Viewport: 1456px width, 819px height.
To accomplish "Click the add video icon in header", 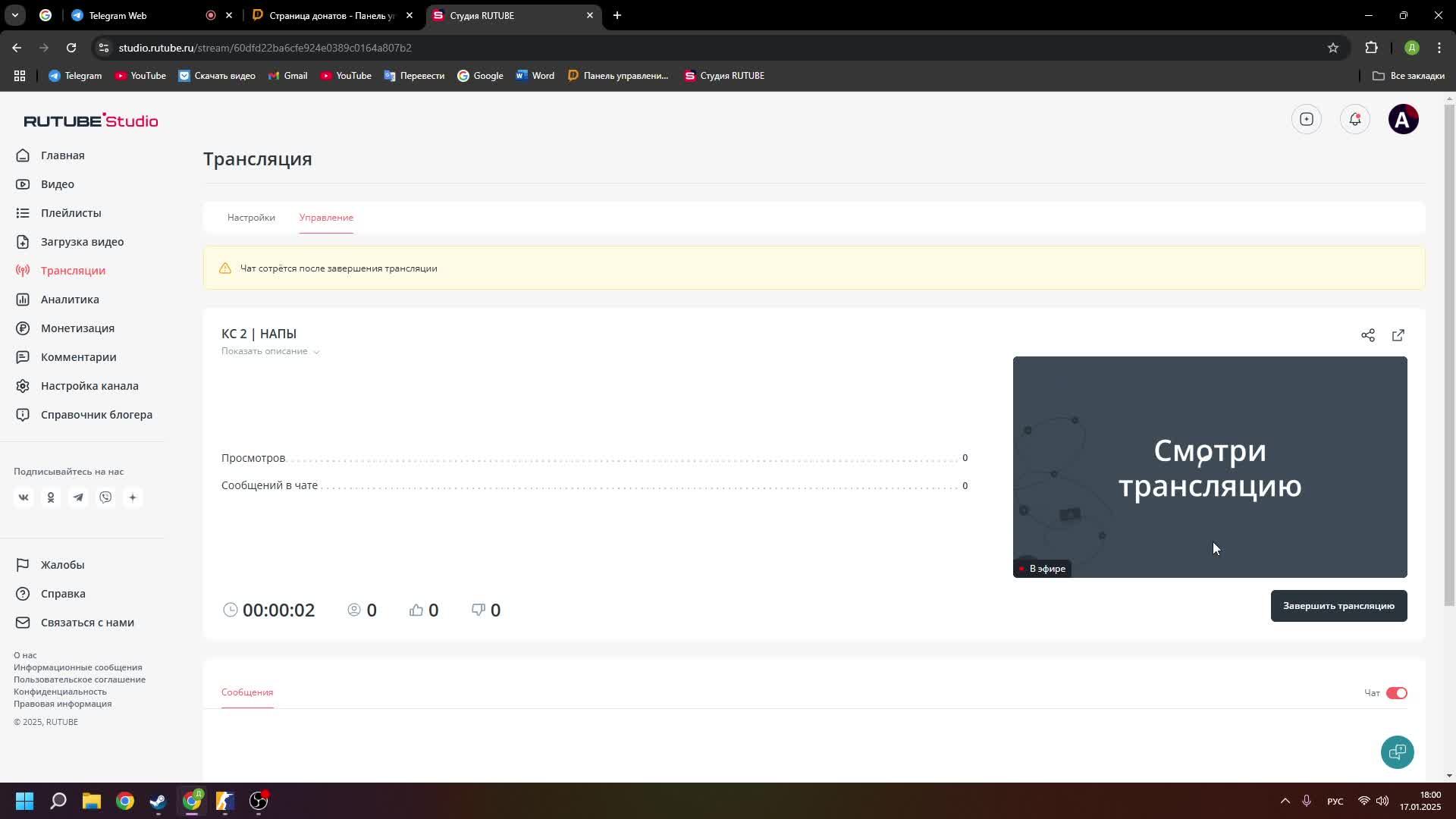I will (1307, 119).
